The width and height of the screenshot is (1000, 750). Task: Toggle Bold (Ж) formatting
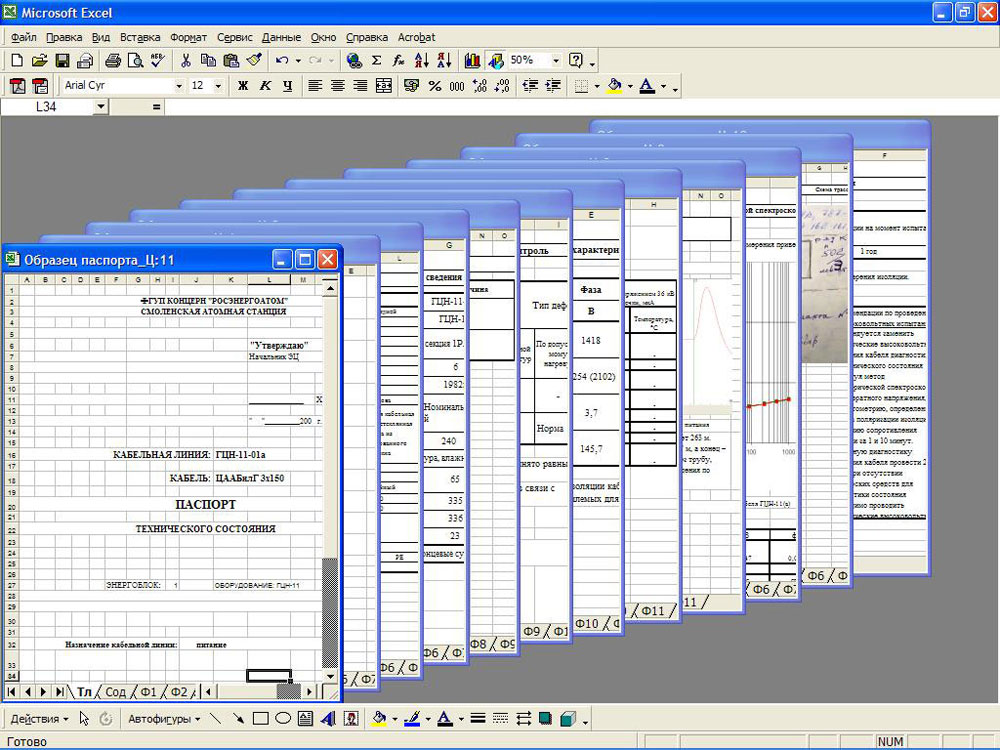tap(242, 85)
